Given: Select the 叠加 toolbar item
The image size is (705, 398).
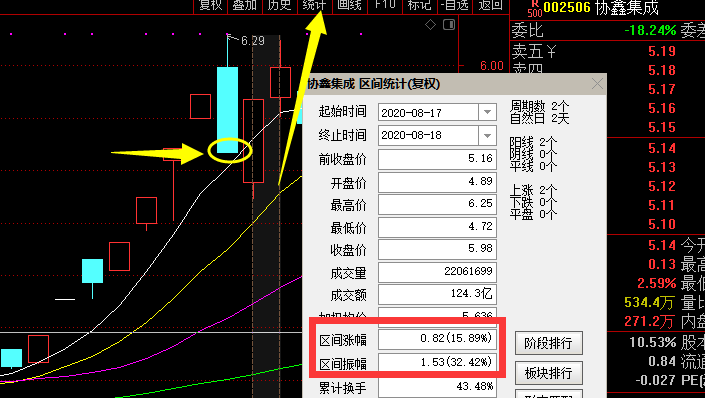Looking at the screenshot, I should pyautogui.click(x=245, y=5).
